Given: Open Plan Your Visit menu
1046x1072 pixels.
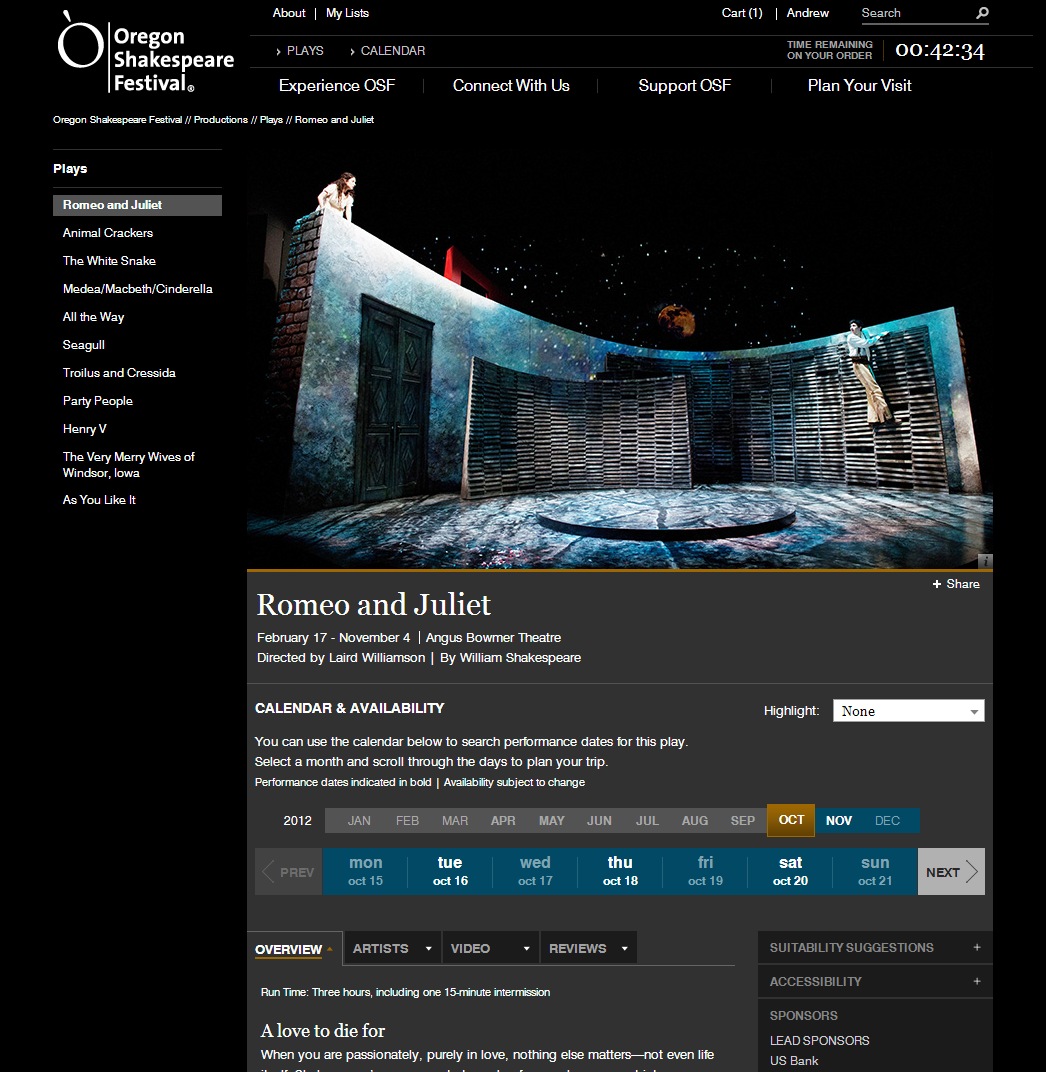Looking at the screenshot, I should pos(859,85).
